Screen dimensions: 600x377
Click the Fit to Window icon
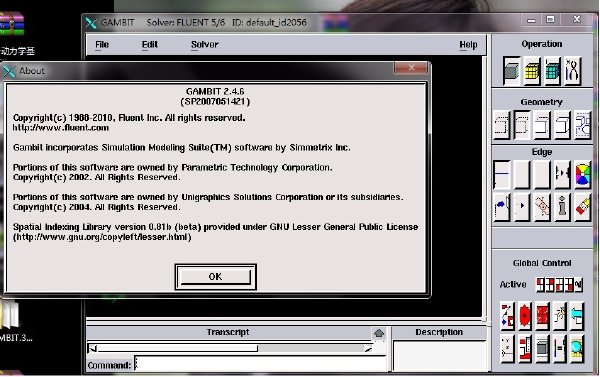[x=508, y=316]
